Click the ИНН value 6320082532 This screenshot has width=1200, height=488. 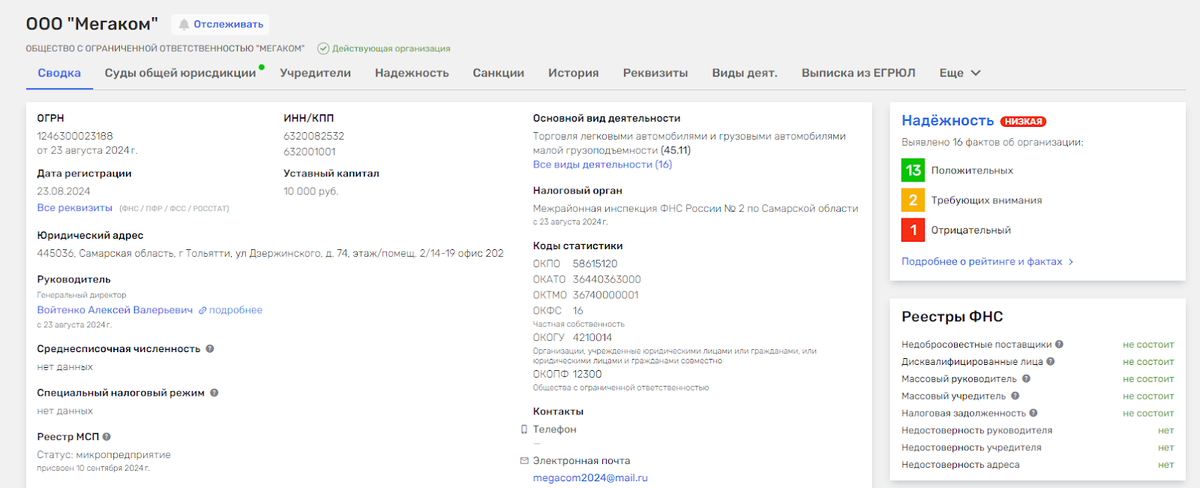(314, 136)
